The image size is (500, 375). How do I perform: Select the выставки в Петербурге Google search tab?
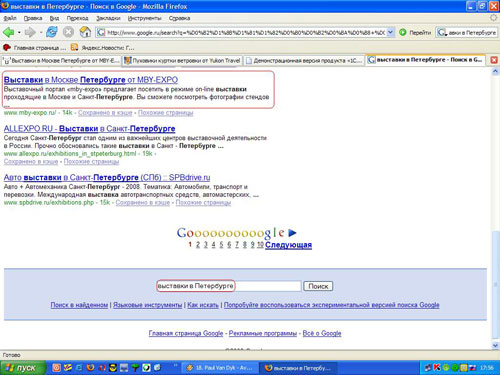[425, 60]
